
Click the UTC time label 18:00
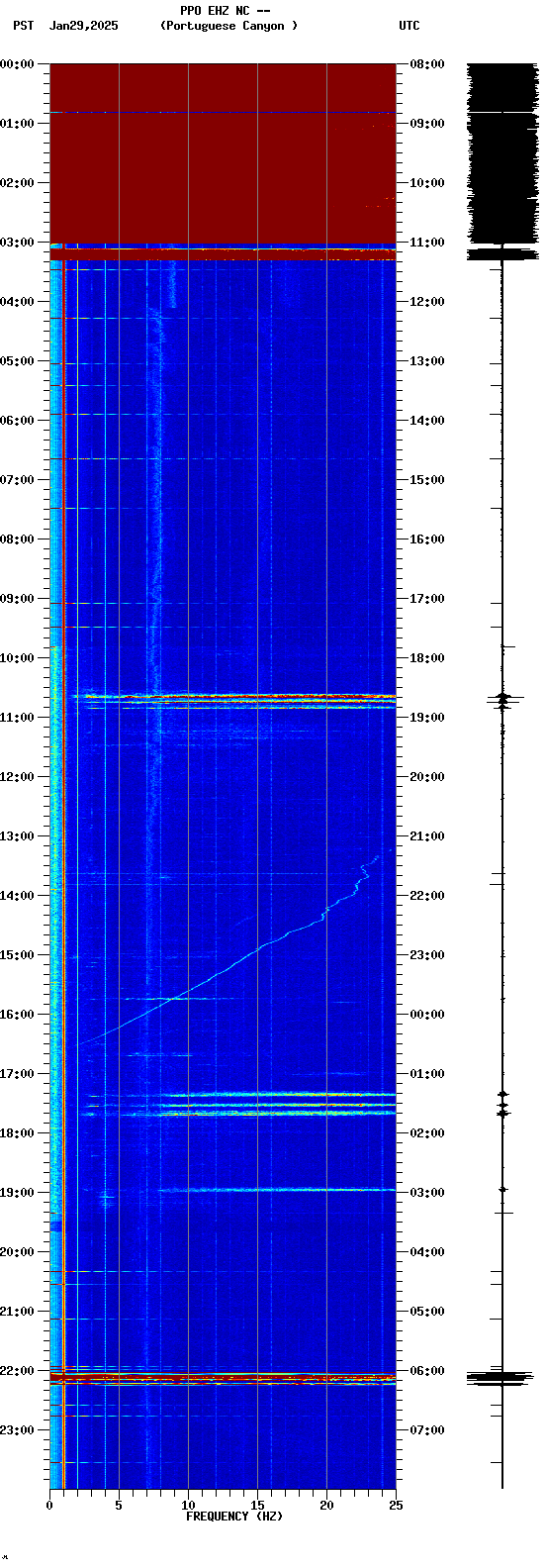pos(426,657)
